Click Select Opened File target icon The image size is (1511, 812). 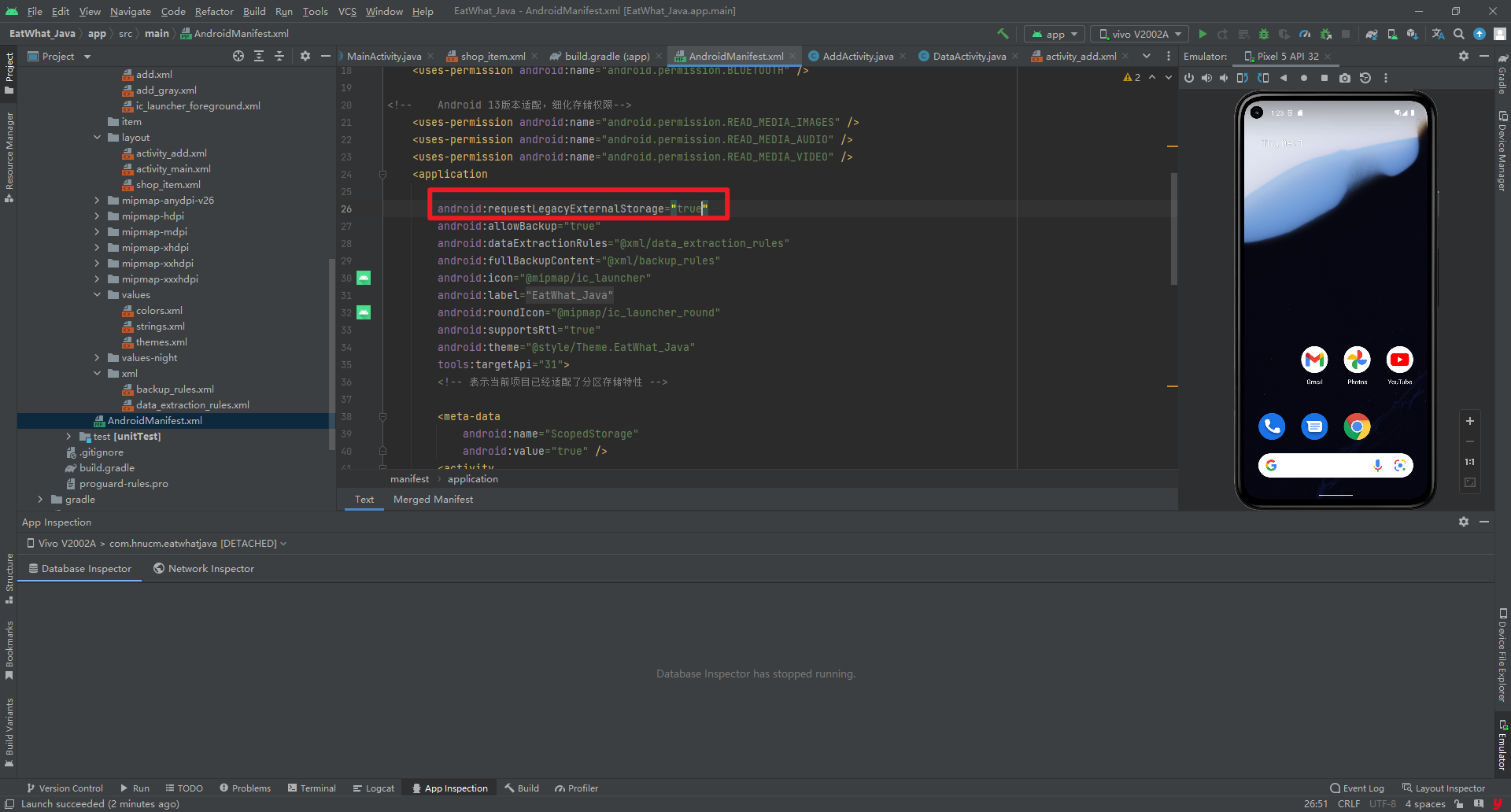click(238, 56)
